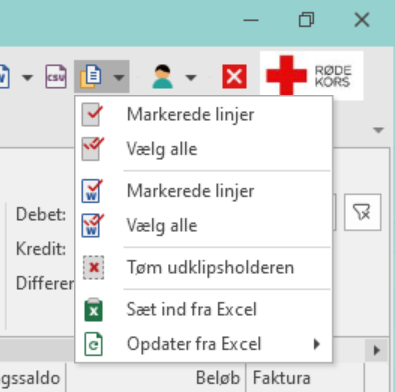Click the copy to clipboard toolbar icon

[91, 77]
